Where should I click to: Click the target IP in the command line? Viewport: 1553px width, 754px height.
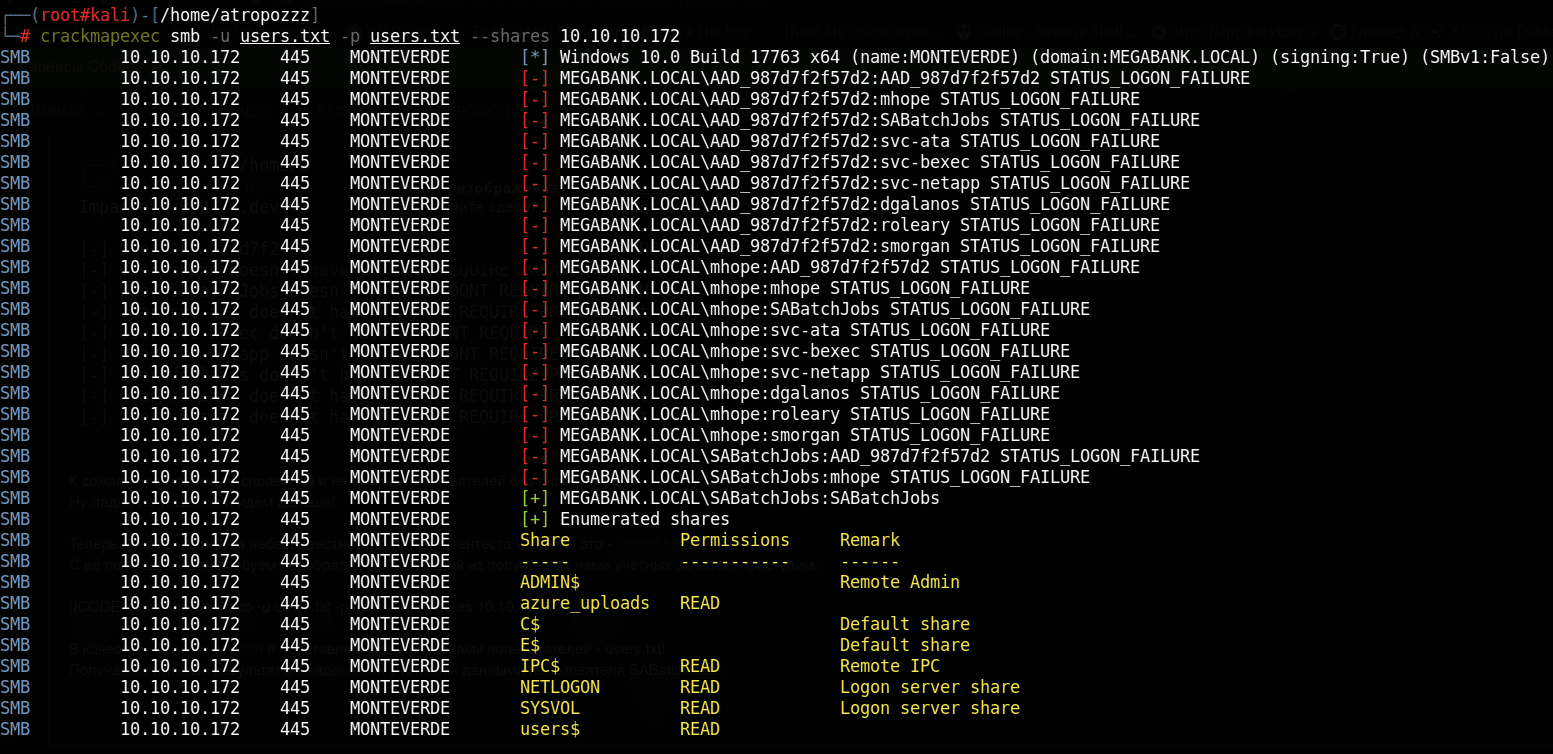tap(620, 36)
